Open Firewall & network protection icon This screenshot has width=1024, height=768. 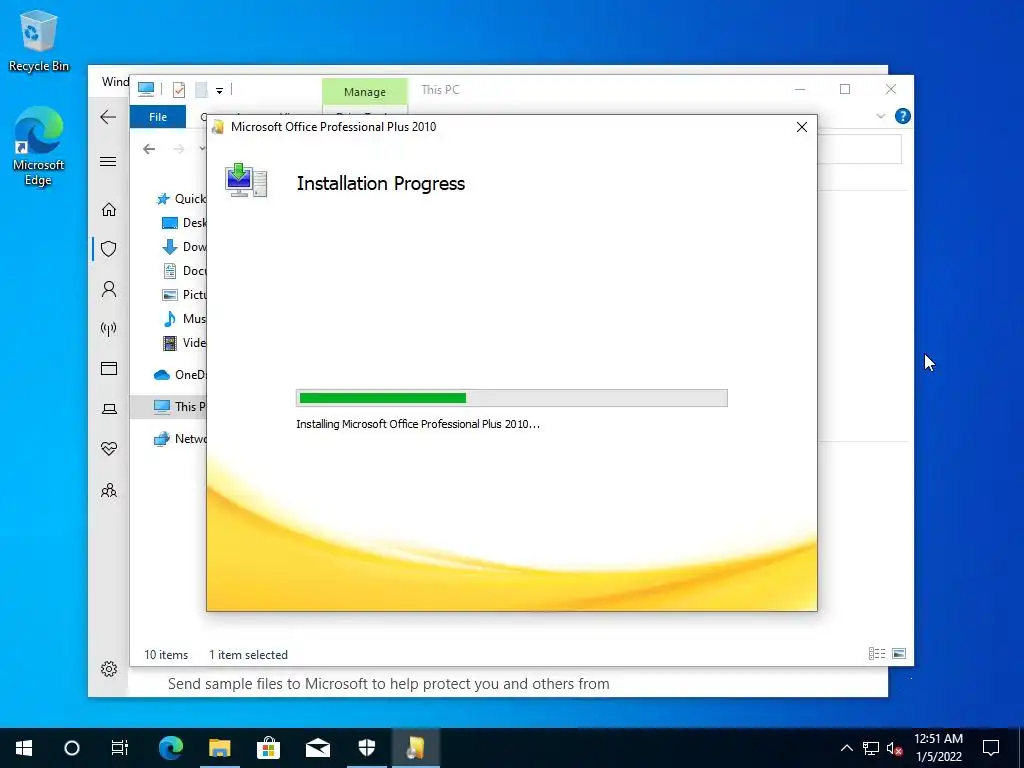(x=109, y=328)
